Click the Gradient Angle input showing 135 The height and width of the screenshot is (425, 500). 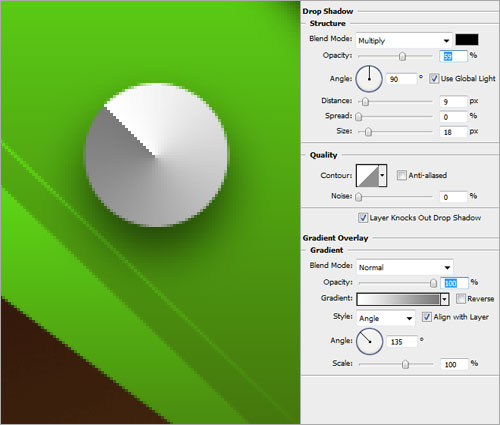[402, 342]
